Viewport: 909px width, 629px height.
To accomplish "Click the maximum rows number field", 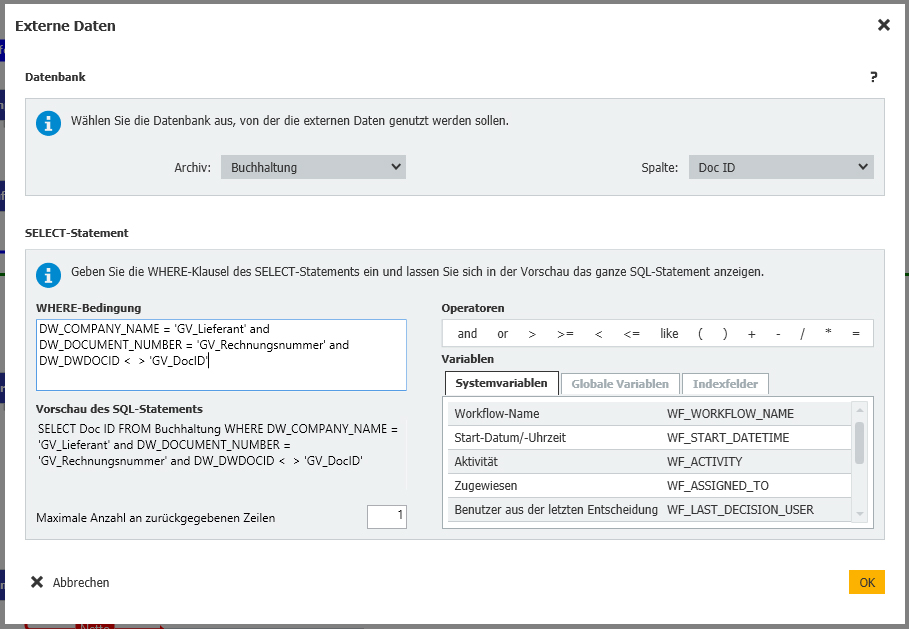I will coord(386,517).
